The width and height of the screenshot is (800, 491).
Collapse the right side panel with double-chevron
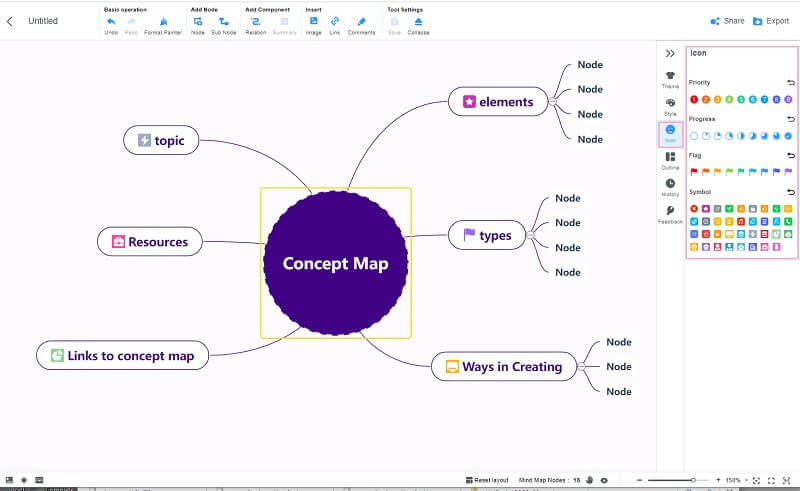click(670, 54)
